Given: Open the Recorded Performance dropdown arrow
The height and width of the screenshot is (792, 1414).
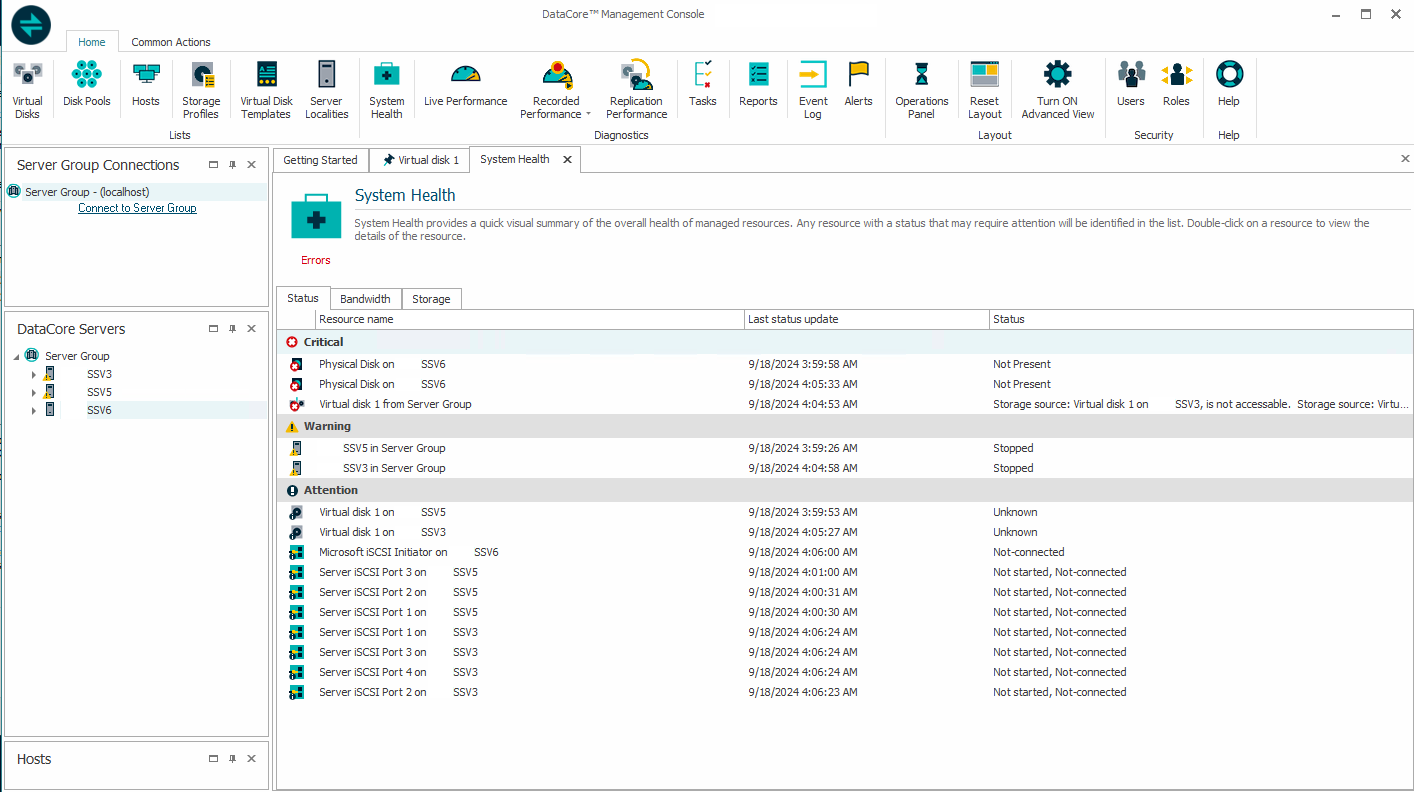Looking at the screenshot, I should tap(587, 115).
